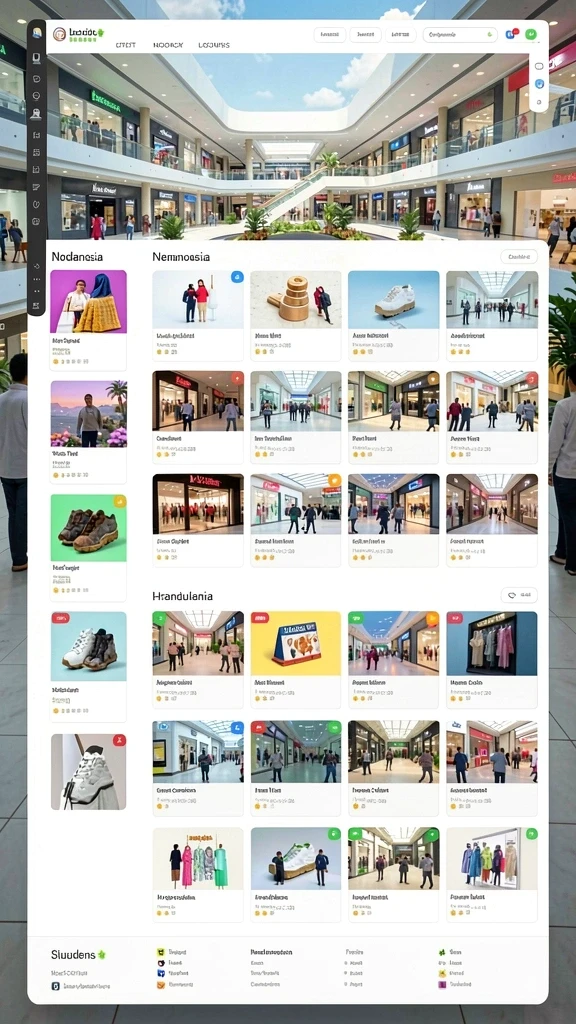Click the blue shield icon in right floating panel

[539, 84]
